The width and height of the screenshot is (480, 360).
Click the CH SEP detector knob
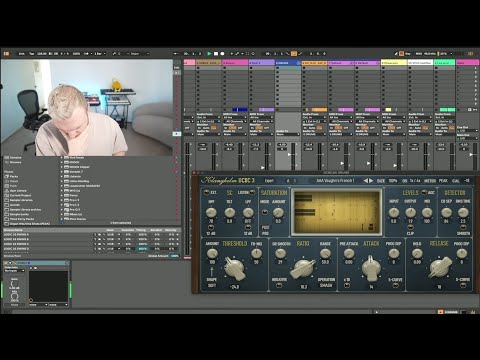point(446,212)
